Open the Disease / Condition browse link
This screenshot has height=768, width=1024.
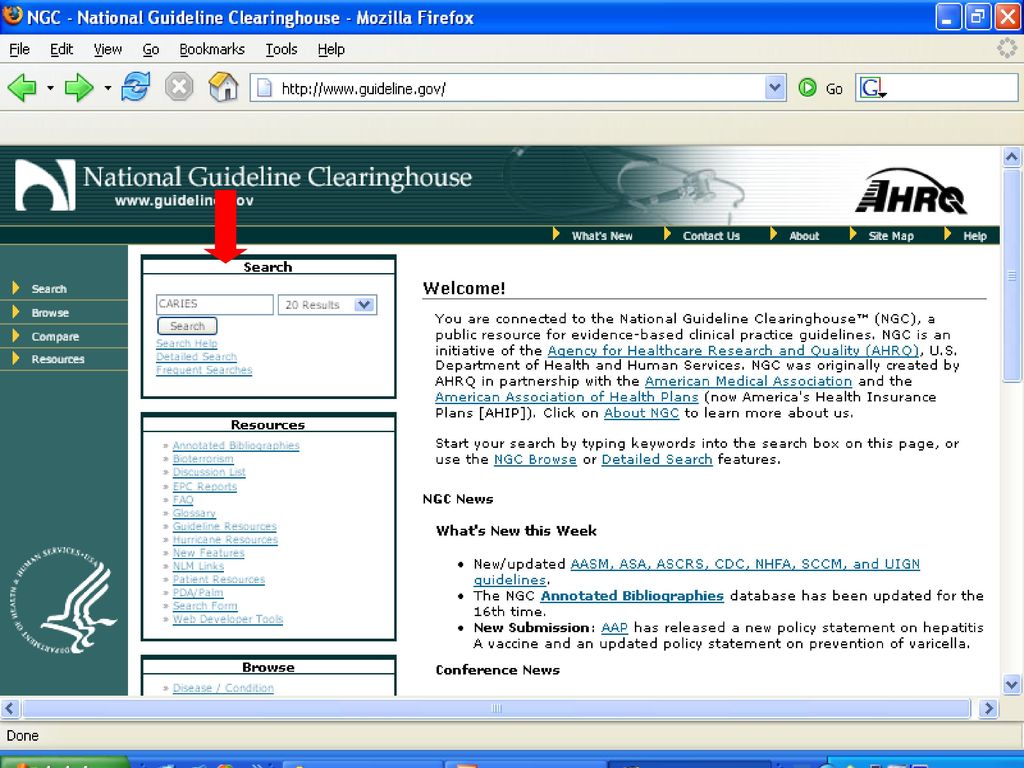point(223,688)
